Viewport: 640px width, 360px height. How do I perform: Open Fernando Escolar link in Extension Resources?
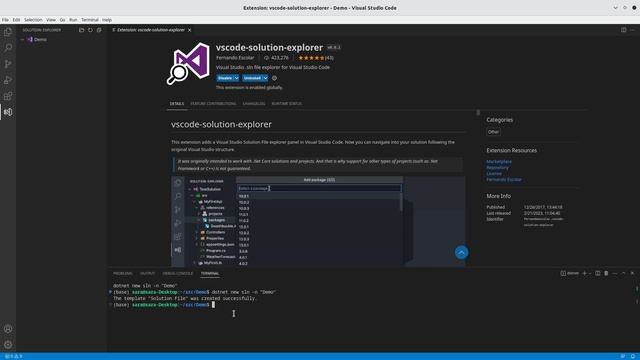(504, 180)
